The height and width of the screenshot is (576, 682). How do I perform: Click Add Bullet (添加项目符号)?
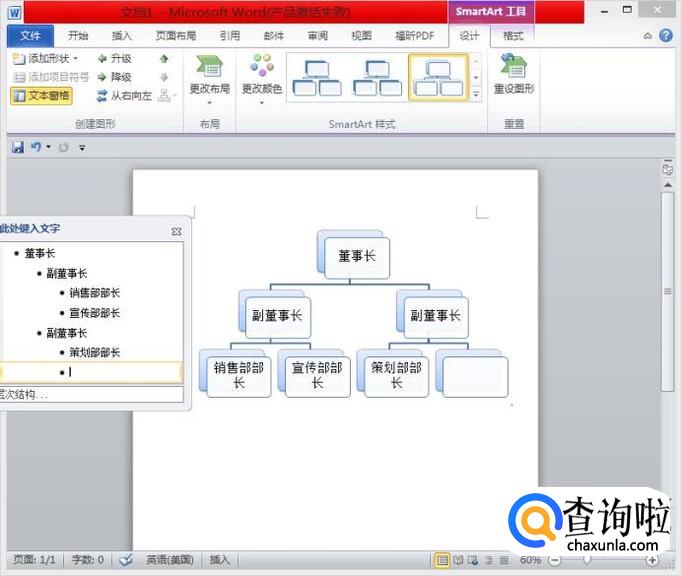tap(50, 77)
